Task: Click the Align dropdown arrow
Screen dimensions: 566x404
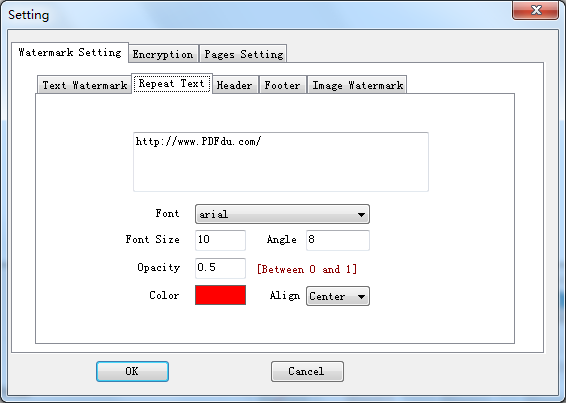Action: 361,297
